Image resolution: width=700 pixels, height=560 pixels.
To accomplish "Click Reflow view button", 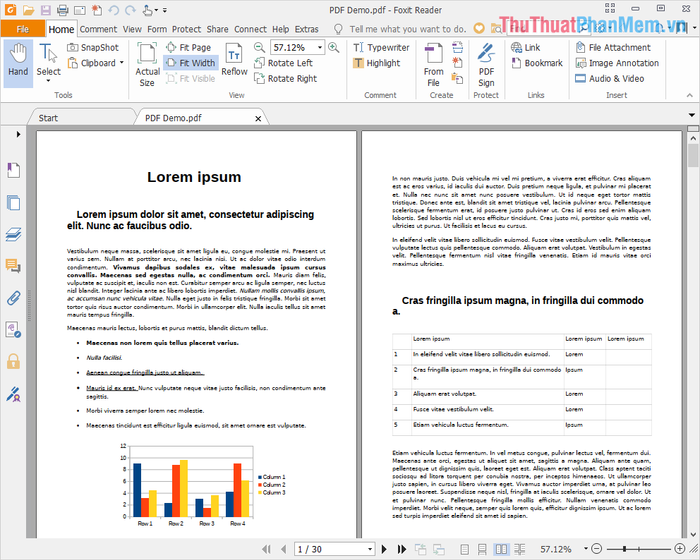I will pyautogui.click(x=234, y=60).
